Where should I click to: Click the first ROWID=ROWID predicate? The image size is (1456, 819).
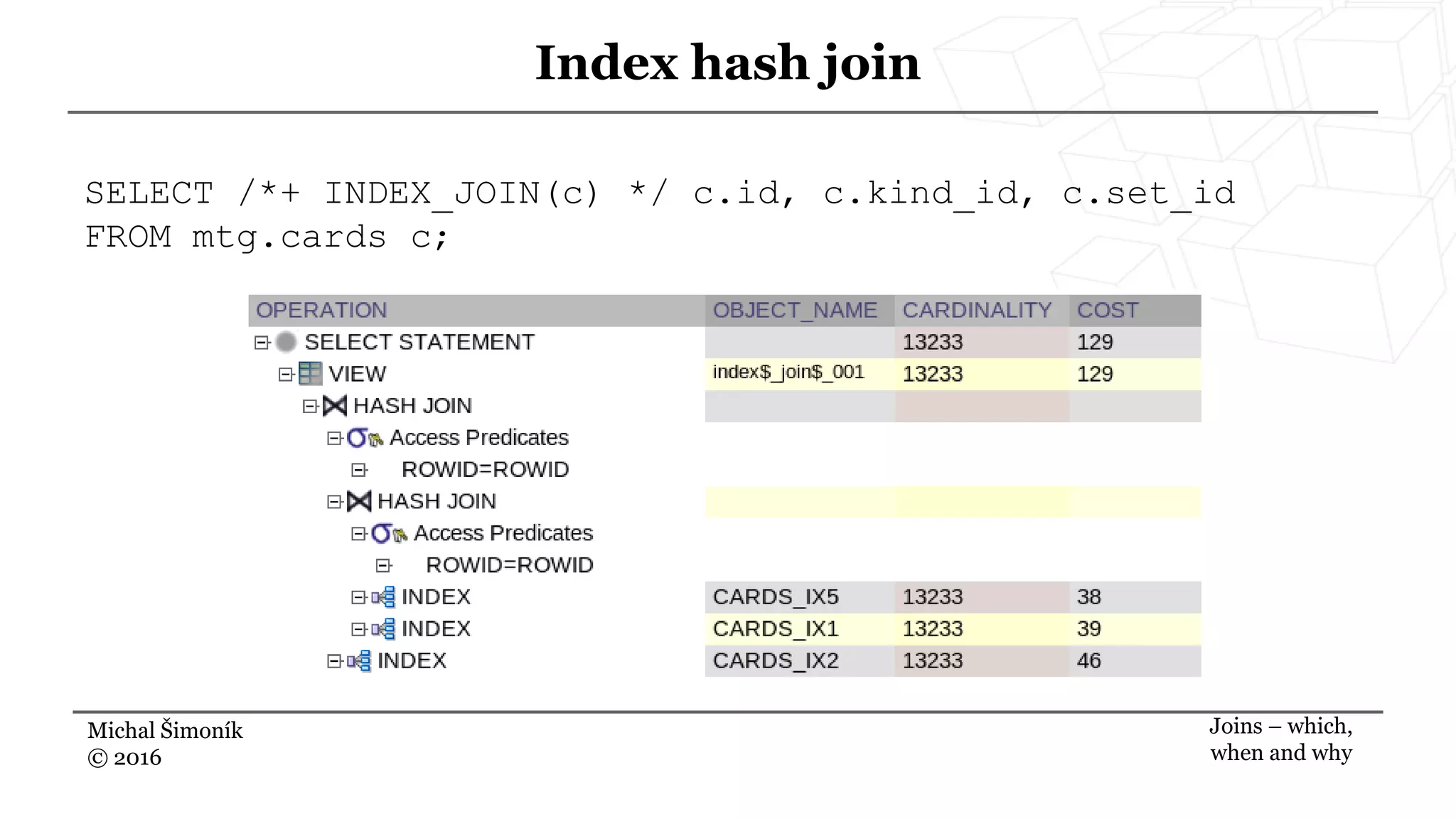click(486, 470)
